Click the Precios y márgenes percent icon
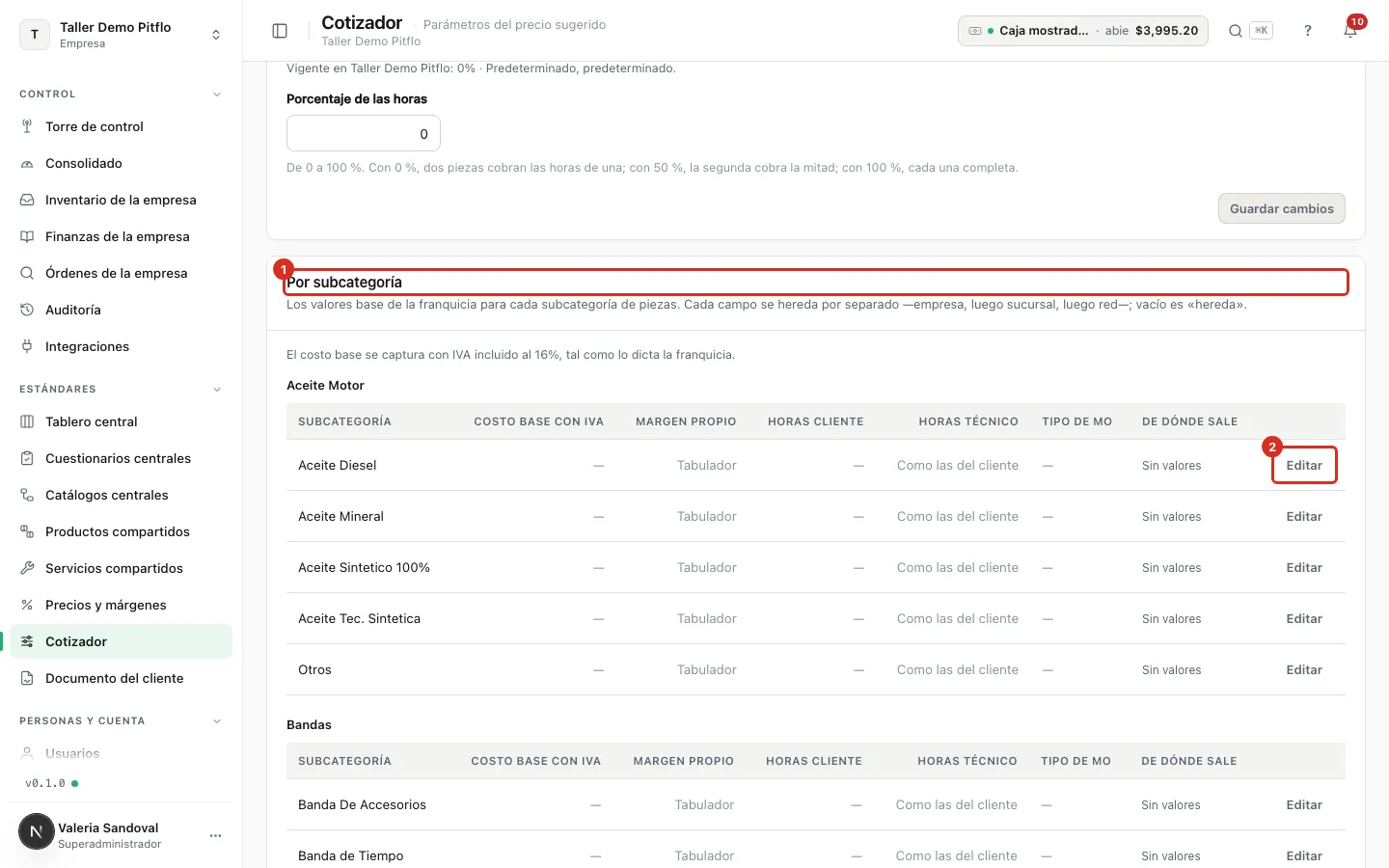The image size is (1389, 868). pos(27,605)
